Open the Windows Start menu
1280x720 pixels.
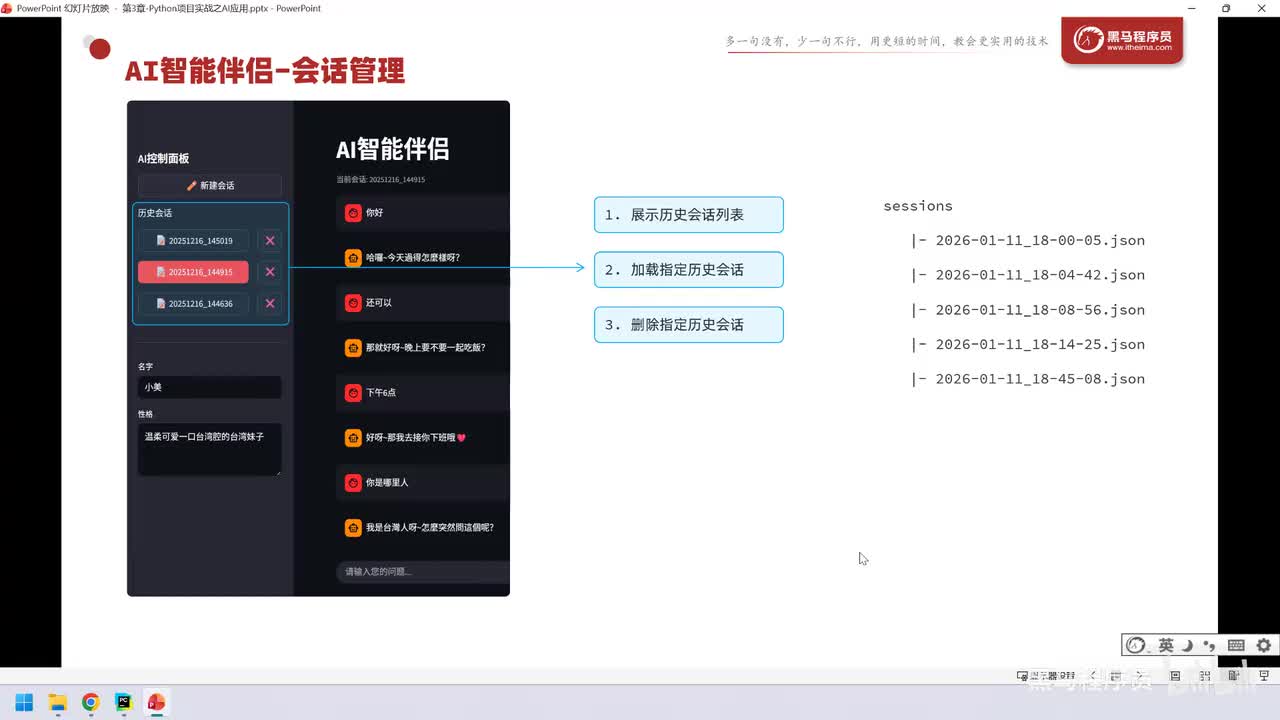coord(24,702)
